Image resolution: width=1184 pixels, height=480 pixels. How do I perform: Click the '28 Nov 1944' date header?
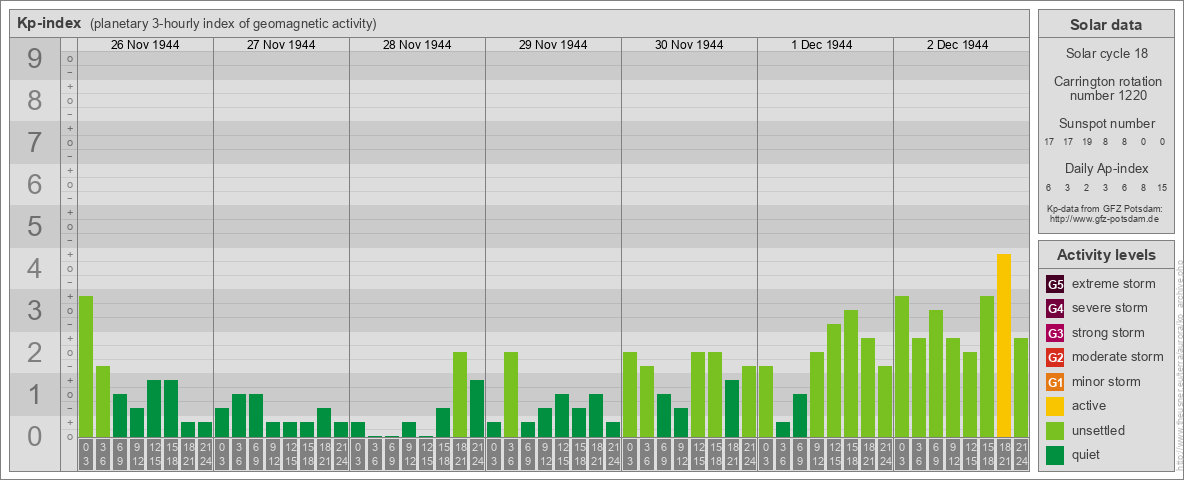(417, 45)
